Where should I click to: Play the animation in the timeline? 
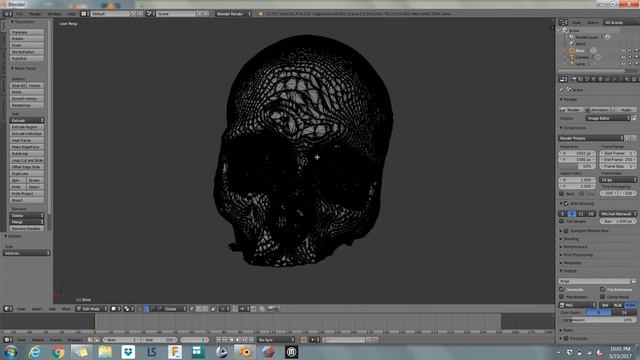[x=238, y=340]
